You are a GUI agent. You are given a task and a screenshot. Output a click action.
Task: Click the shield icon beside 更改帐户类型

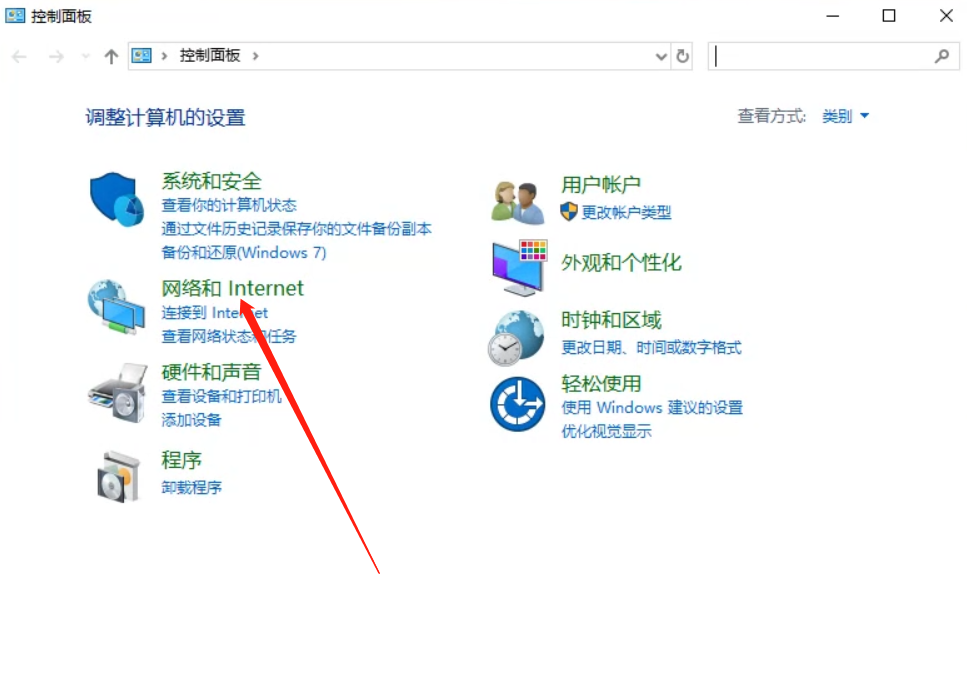pos(568,212)
